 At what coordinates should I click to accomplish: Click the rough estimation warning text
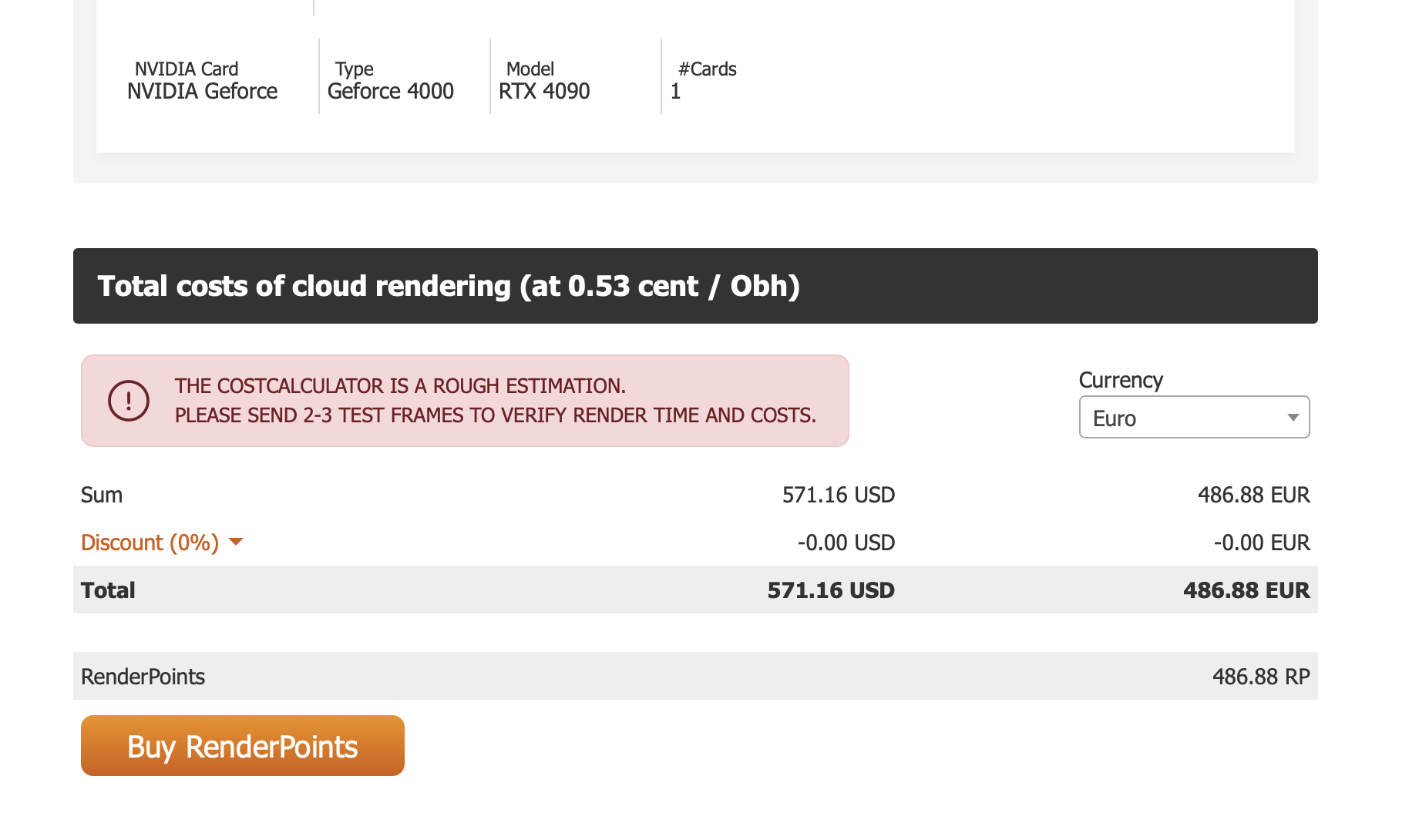click(495, 401)
